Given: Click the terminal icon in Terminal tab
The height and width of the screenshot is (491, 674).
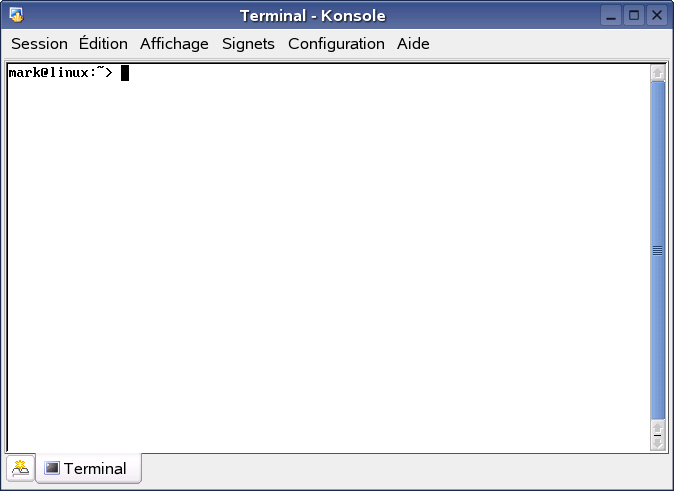Looking at the screenshot, I should pyautogui.click(x=52, y=468).
